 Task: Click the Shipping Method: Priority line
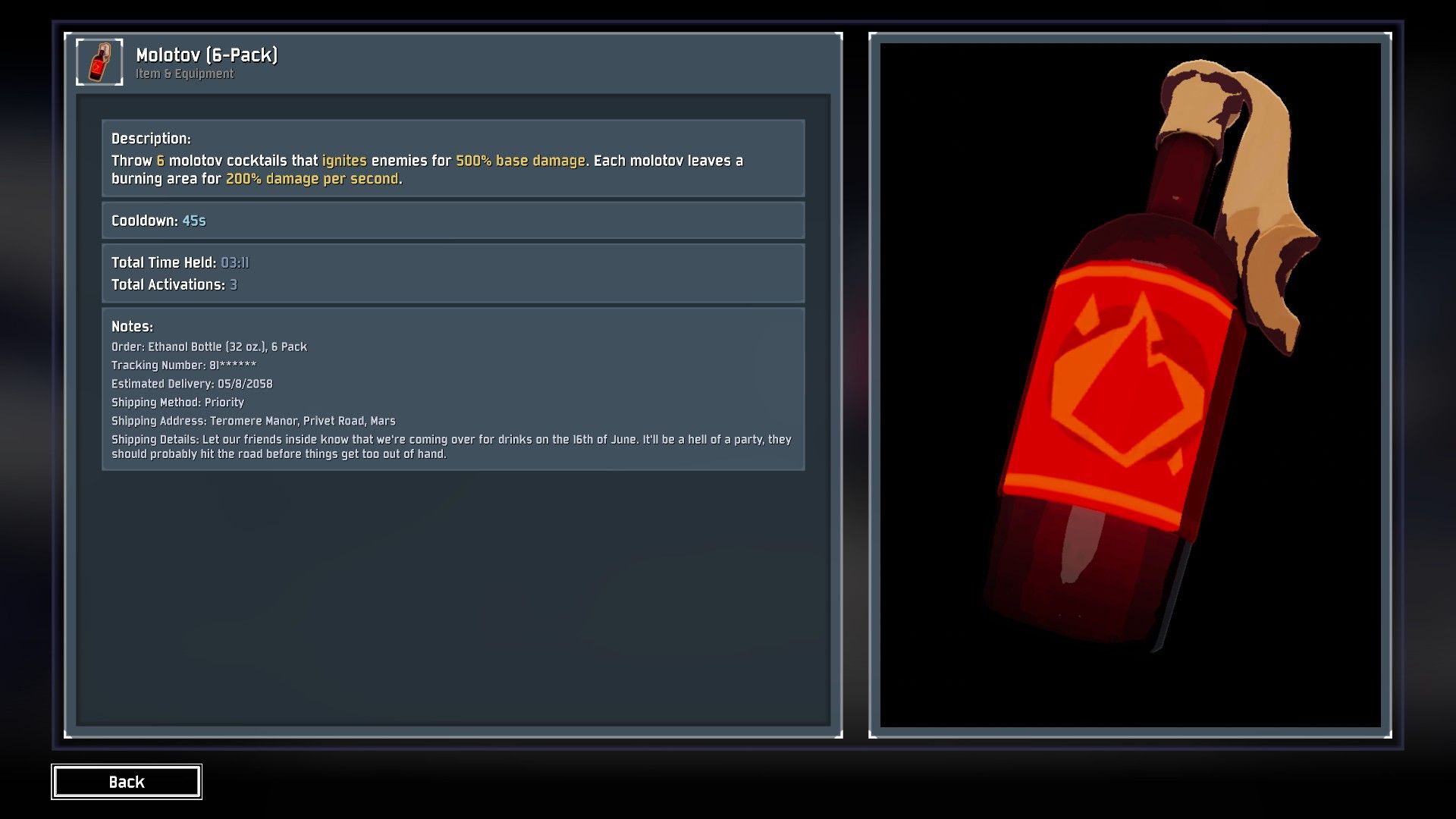[178, 403]
